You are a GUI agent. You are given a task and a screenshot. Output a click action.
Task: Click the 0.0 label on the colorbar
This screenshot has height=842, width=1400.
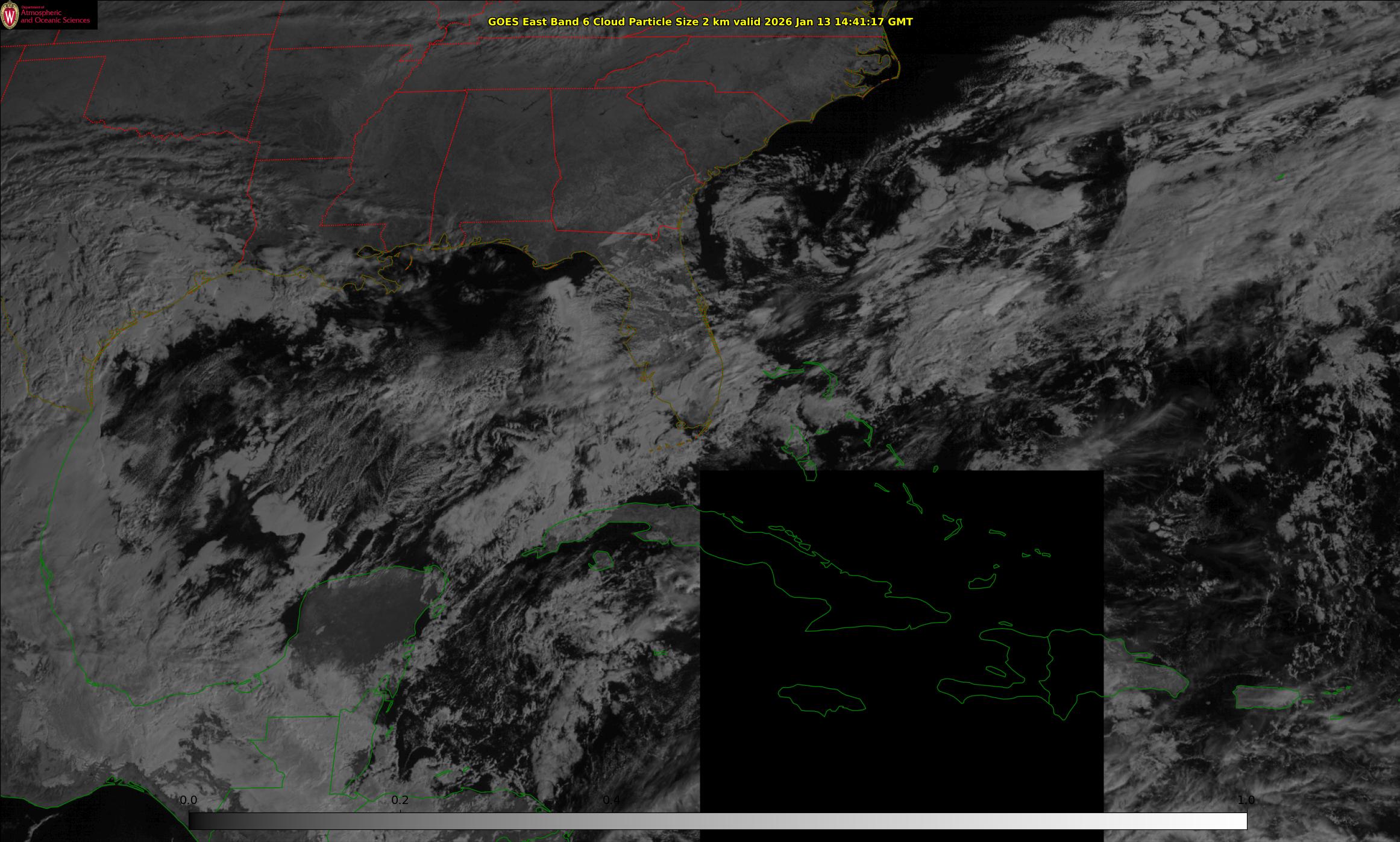coord(189,800)
